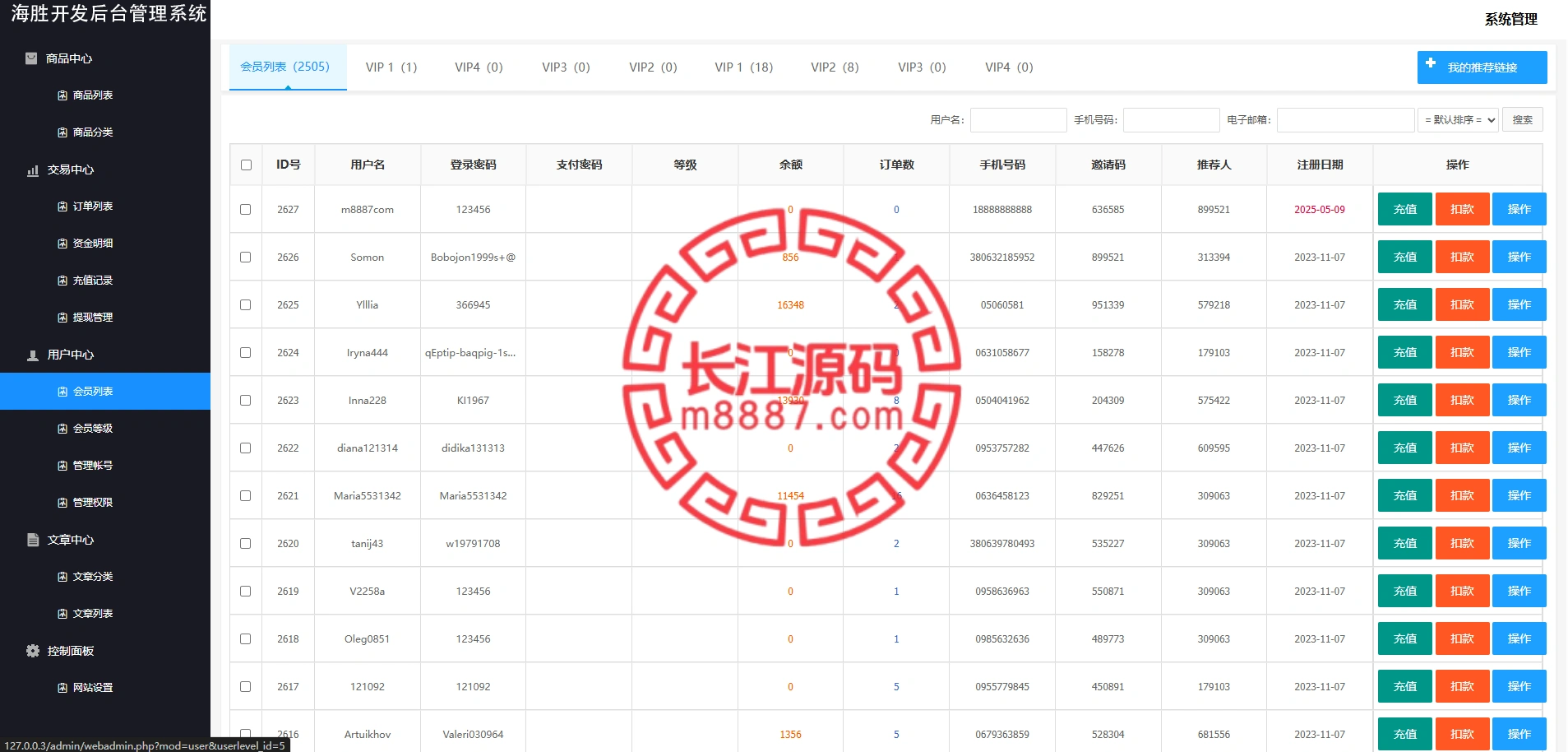Click the icon beside 管理帐号
1568x752 pixels.
coord(62,466)
